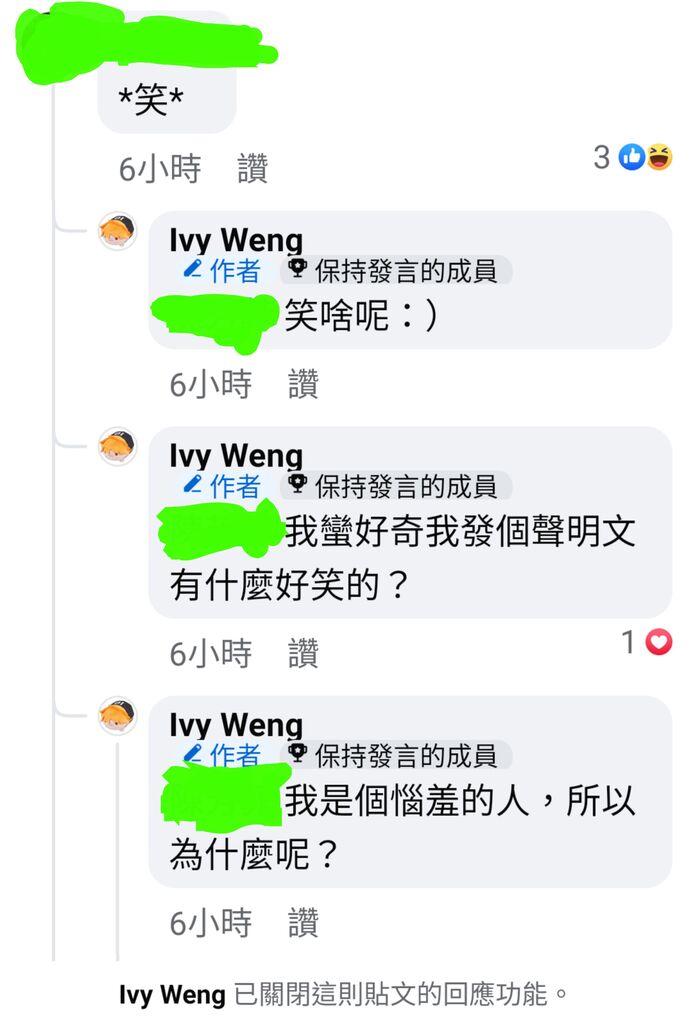Open Ivy Weng's avatar on 我是個惱羞的人 reply
Viewport: 693px width, 1024px height.
(118, 716)
